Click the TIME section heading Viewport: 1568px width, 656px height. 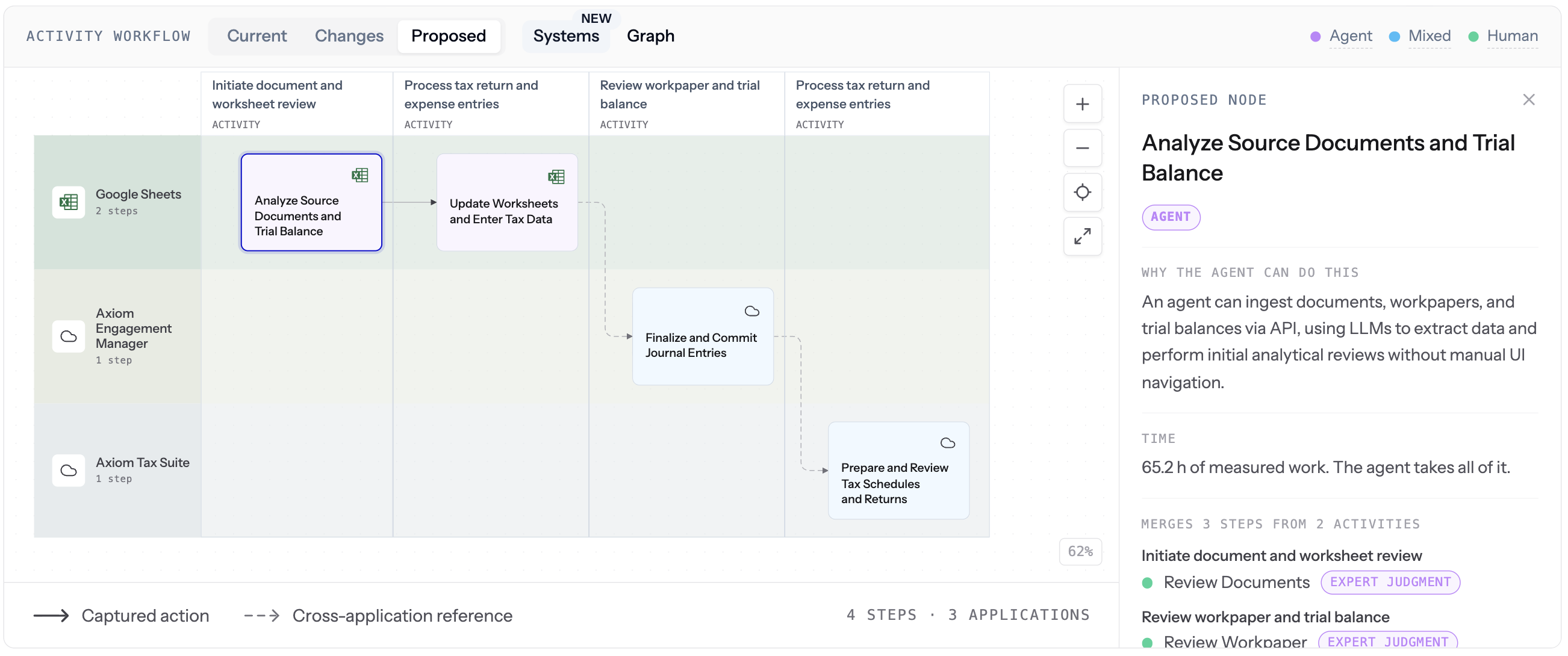click(x=1159, y=438)
